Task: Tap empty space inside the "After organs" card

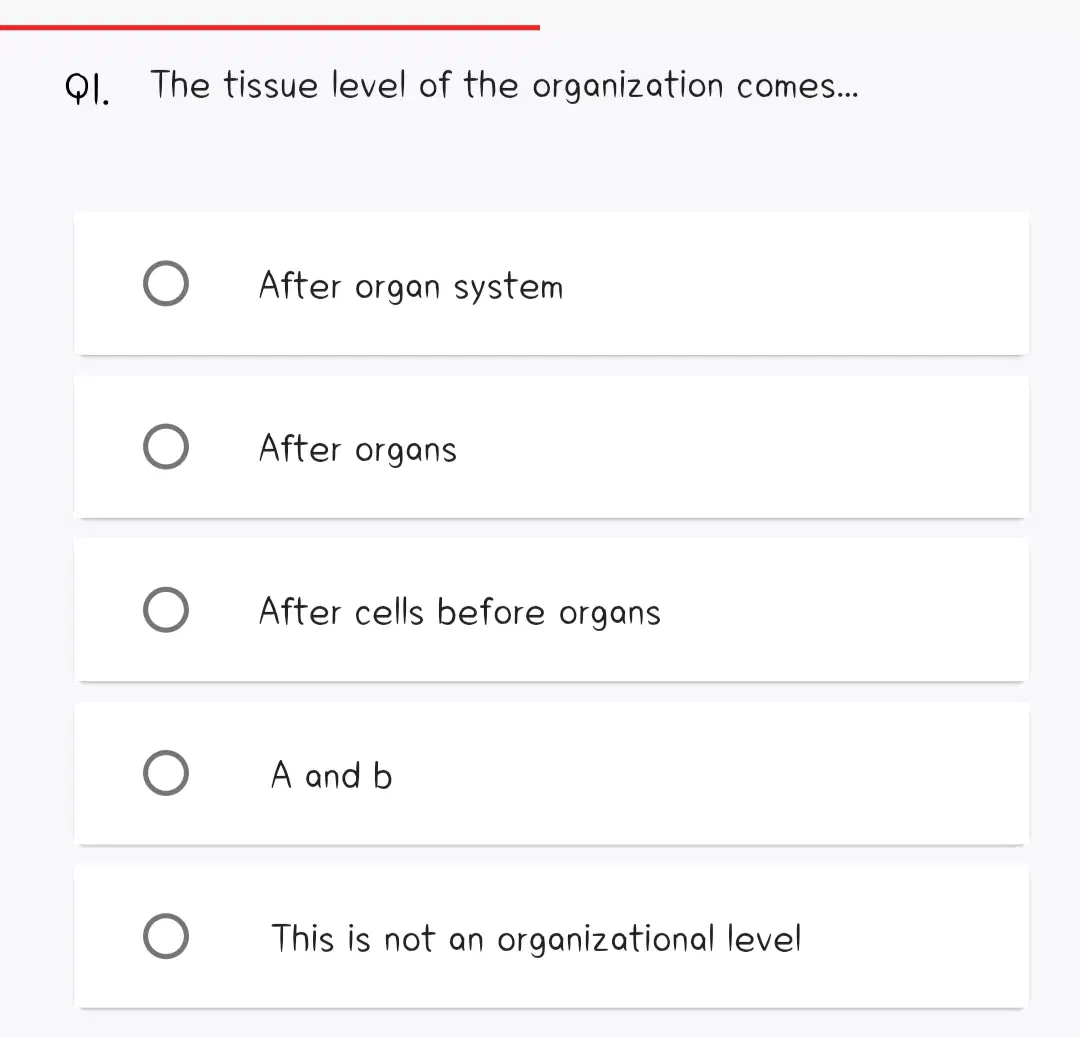Action: coord(744,447)
